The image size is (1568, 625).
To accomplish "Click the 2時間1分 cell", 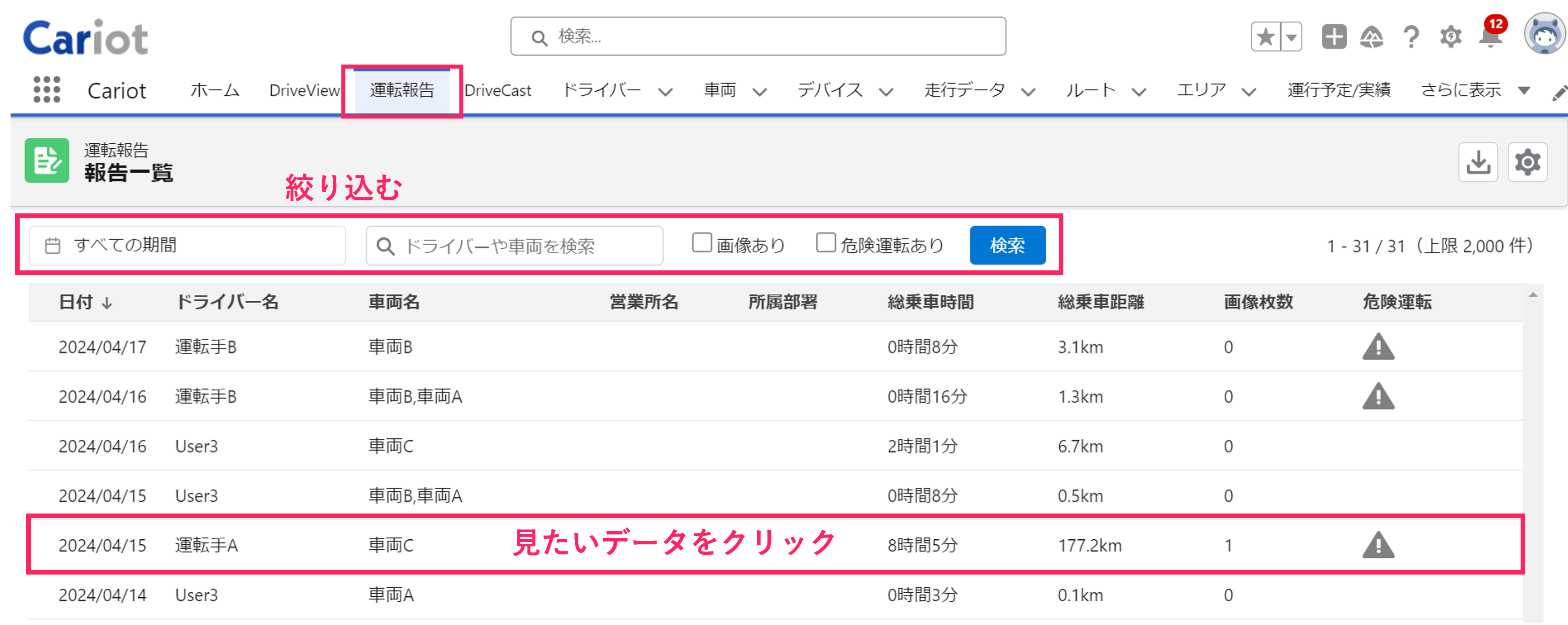I will 922,446.
